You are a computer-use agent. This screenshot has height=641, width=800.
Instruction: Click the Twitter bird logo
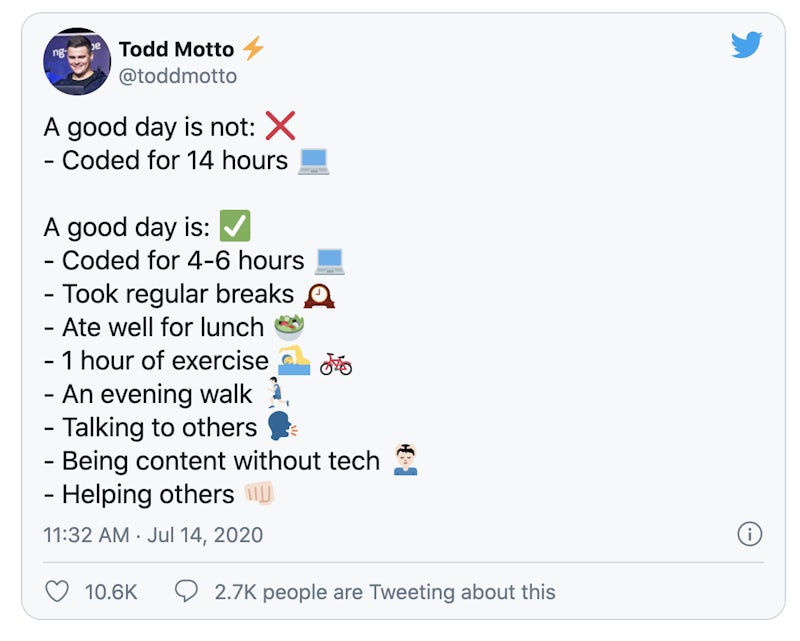point(746,46)
